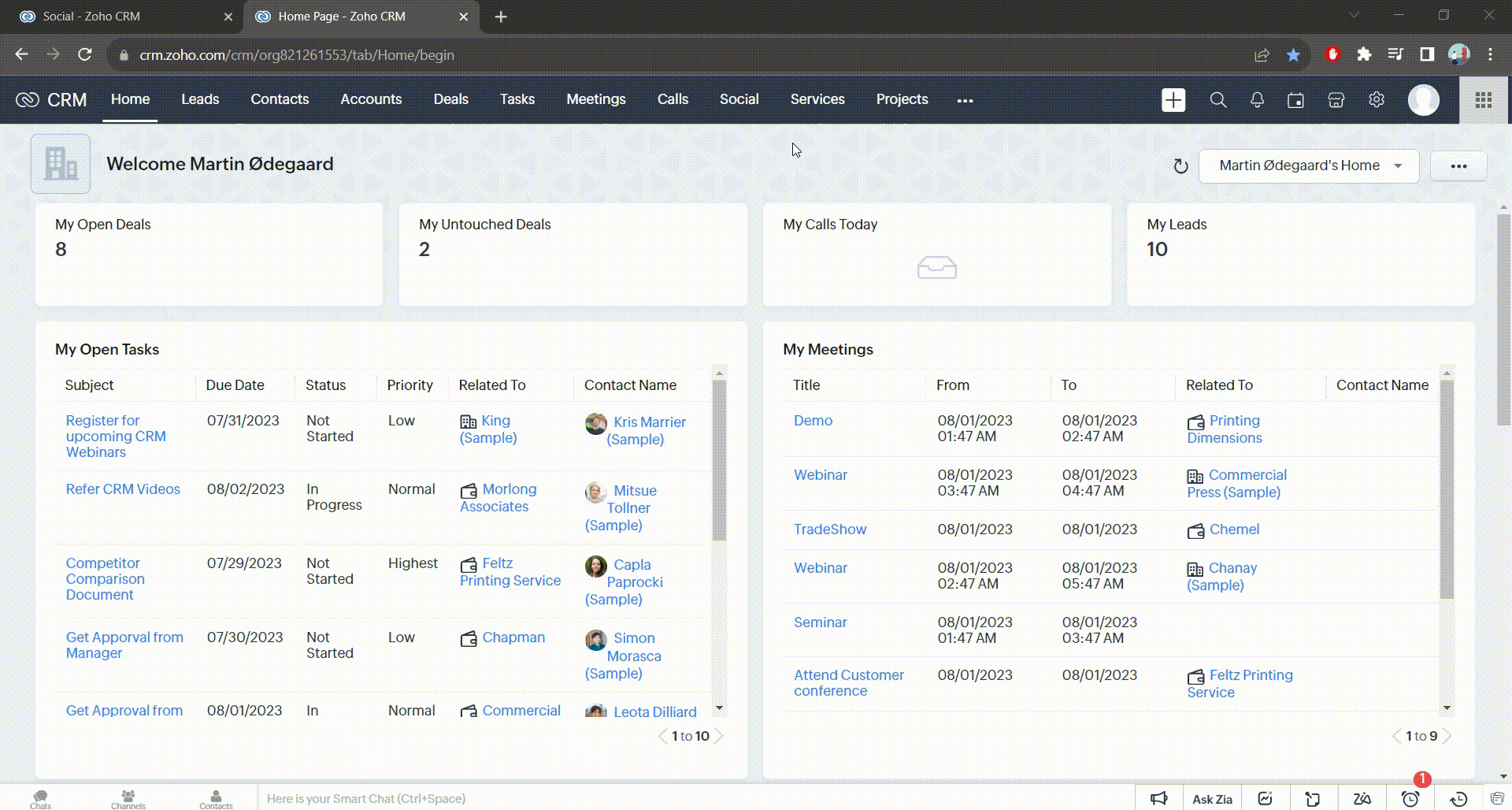Click the Ask Zia button
Image resolution: width=1512 pixels, height=810 pixels.
[x=1212, y=798]
